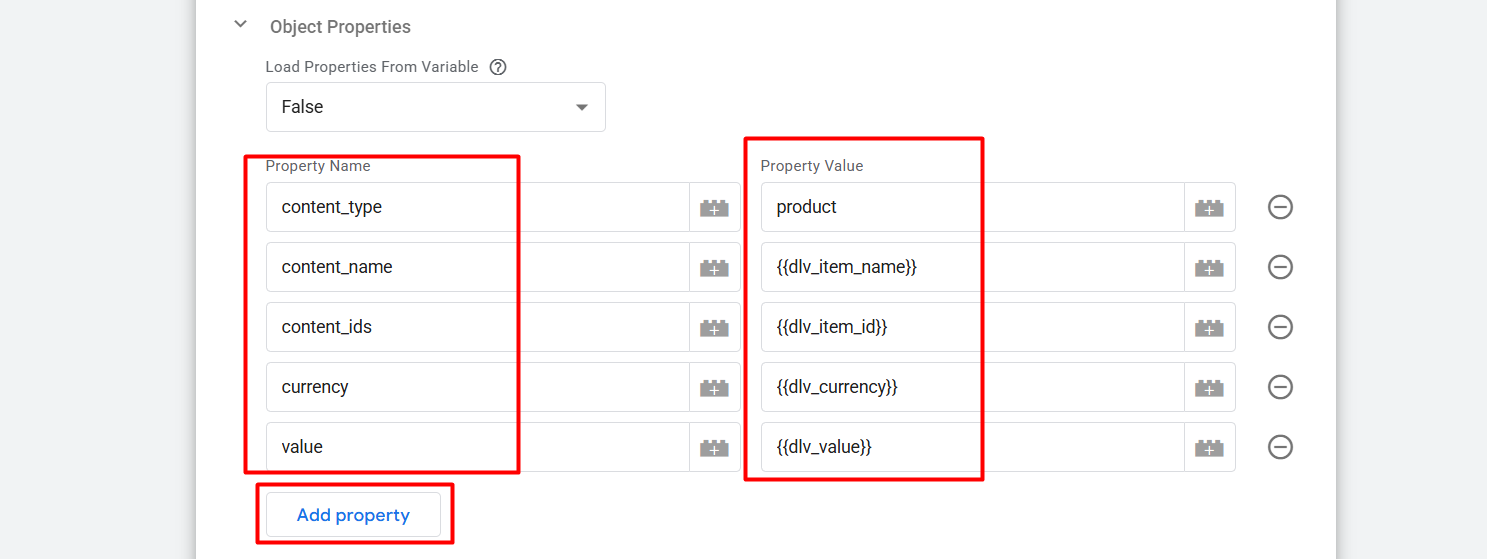Click the content_name property name field

pyautogui.click(x=477, y=267)
